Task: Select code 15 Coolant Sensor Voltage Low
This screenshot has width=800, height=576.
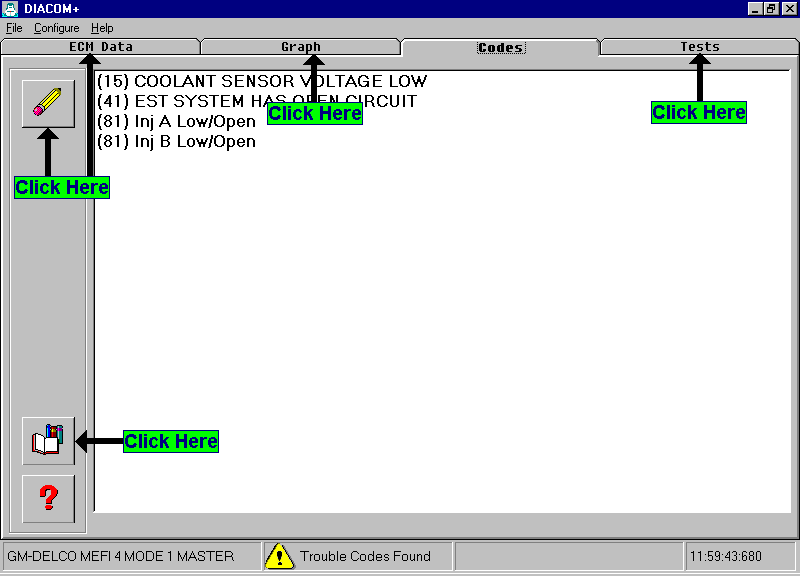Action: tap(262, 82)
